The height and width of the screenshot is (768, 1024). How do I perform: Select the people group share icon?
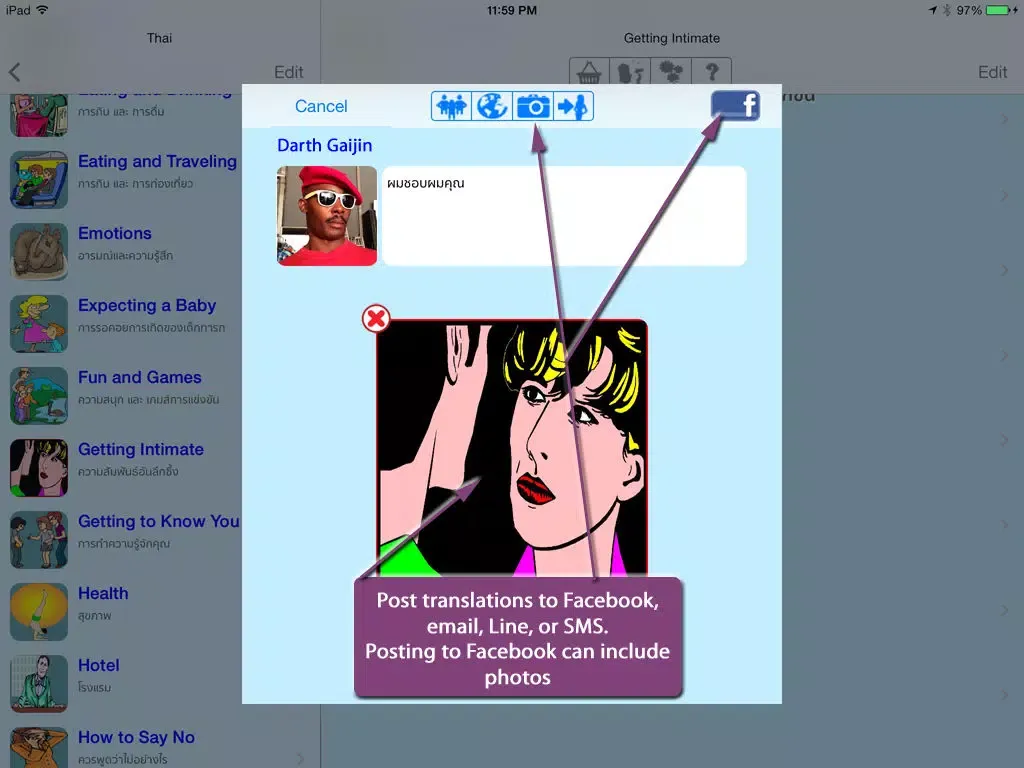pos(451,106)
